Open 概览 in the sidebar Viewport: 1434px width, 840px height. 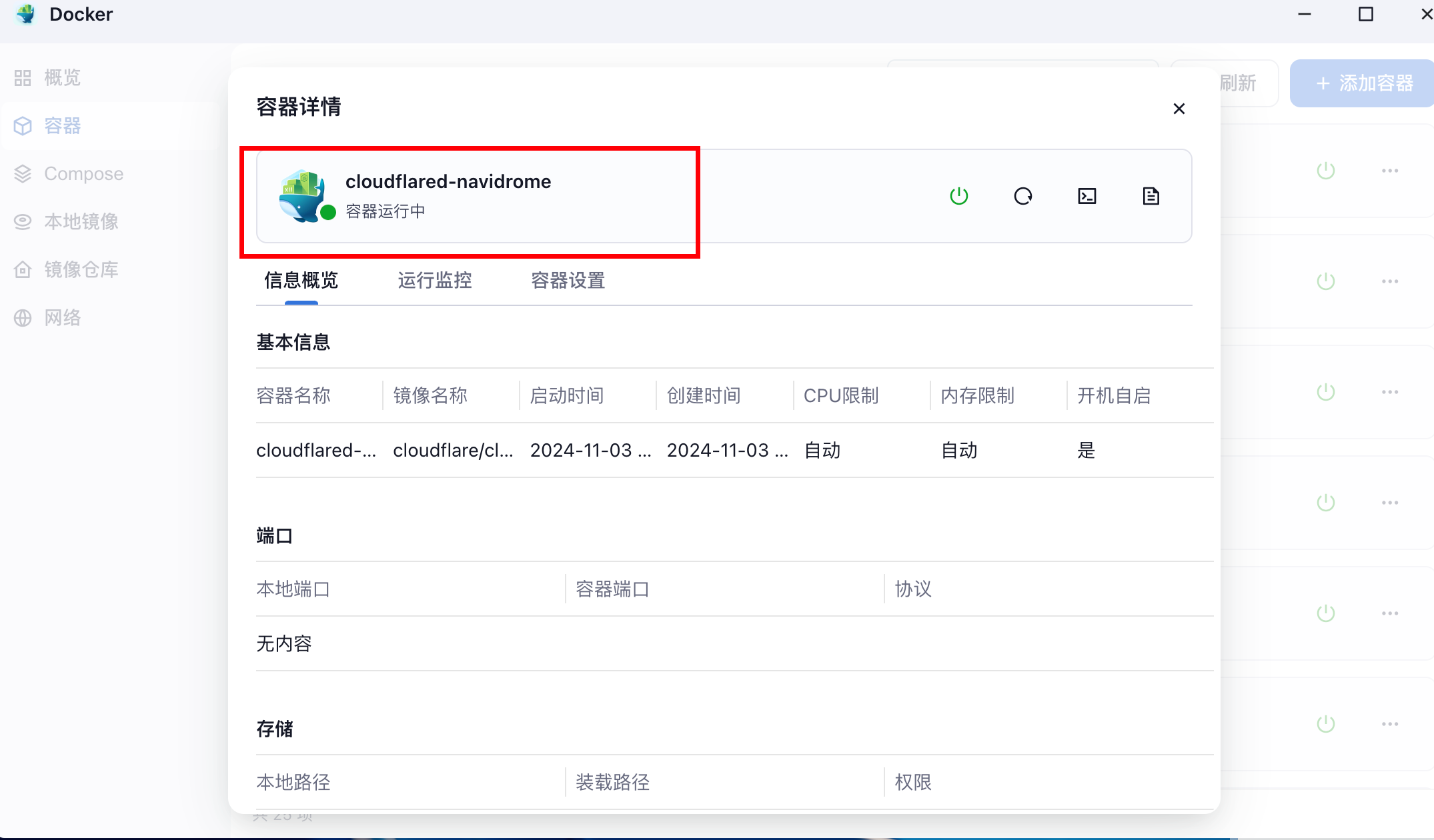click(x=62, y=78)
